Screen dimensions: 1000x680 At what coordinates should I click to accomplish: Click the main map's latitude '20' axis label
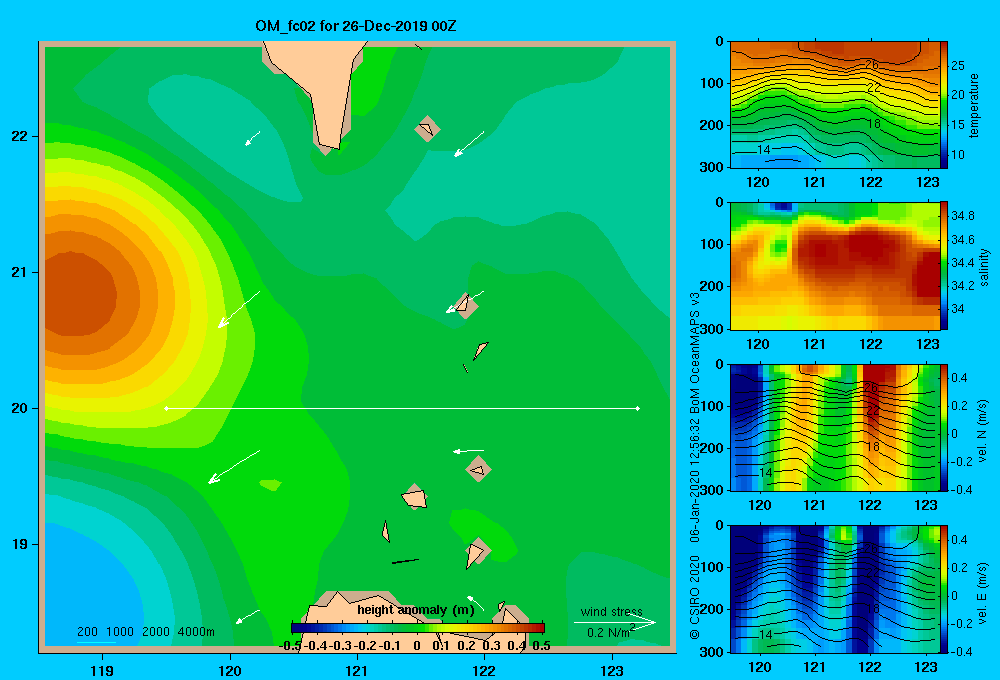pyautogui.click(x=20, y=408)
